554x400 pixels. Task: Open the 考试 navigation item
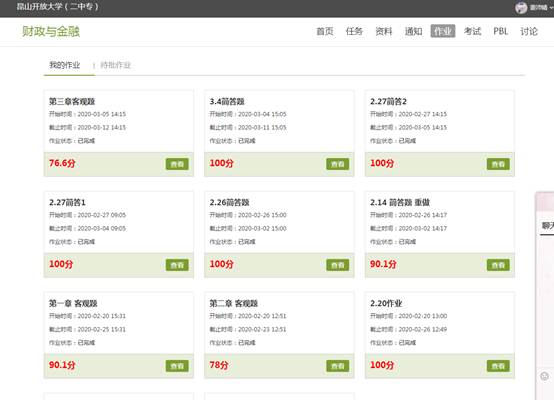click(x=472, y=31)
